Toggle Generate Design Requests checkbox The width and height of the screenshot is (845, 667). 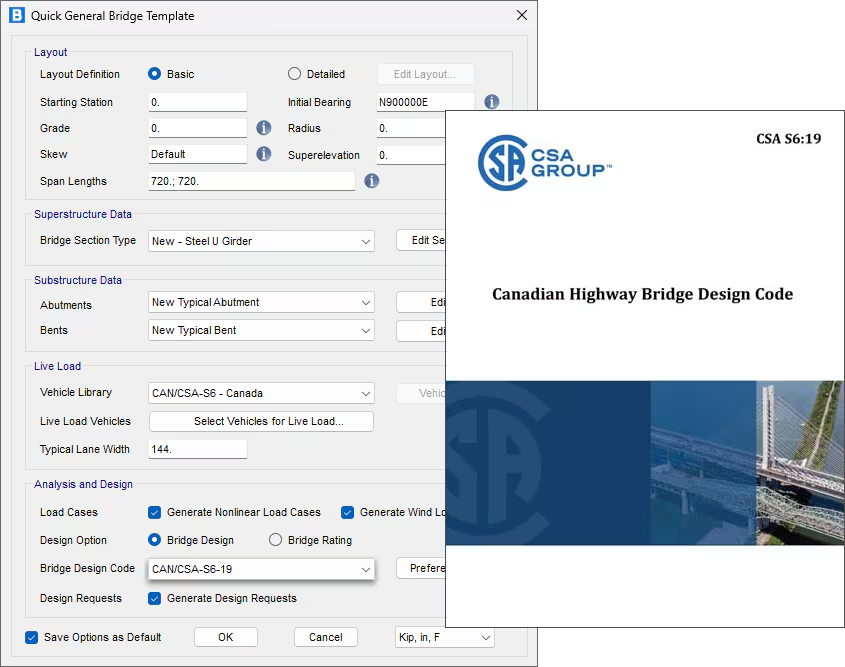(155, 599)
